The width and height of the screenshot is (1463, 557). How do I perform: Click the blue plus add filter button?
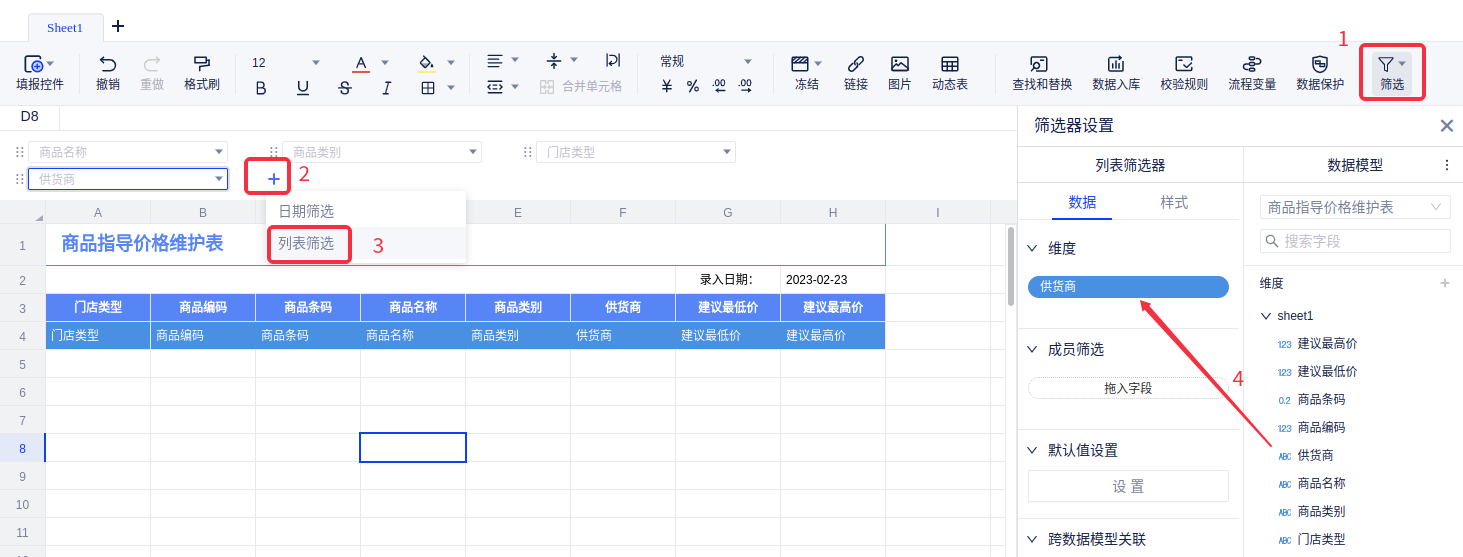click(x=274, y=179)
